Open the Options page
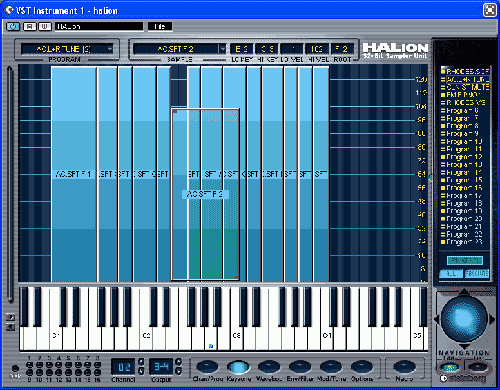500x390 pixels. click(x=362, y=367)
